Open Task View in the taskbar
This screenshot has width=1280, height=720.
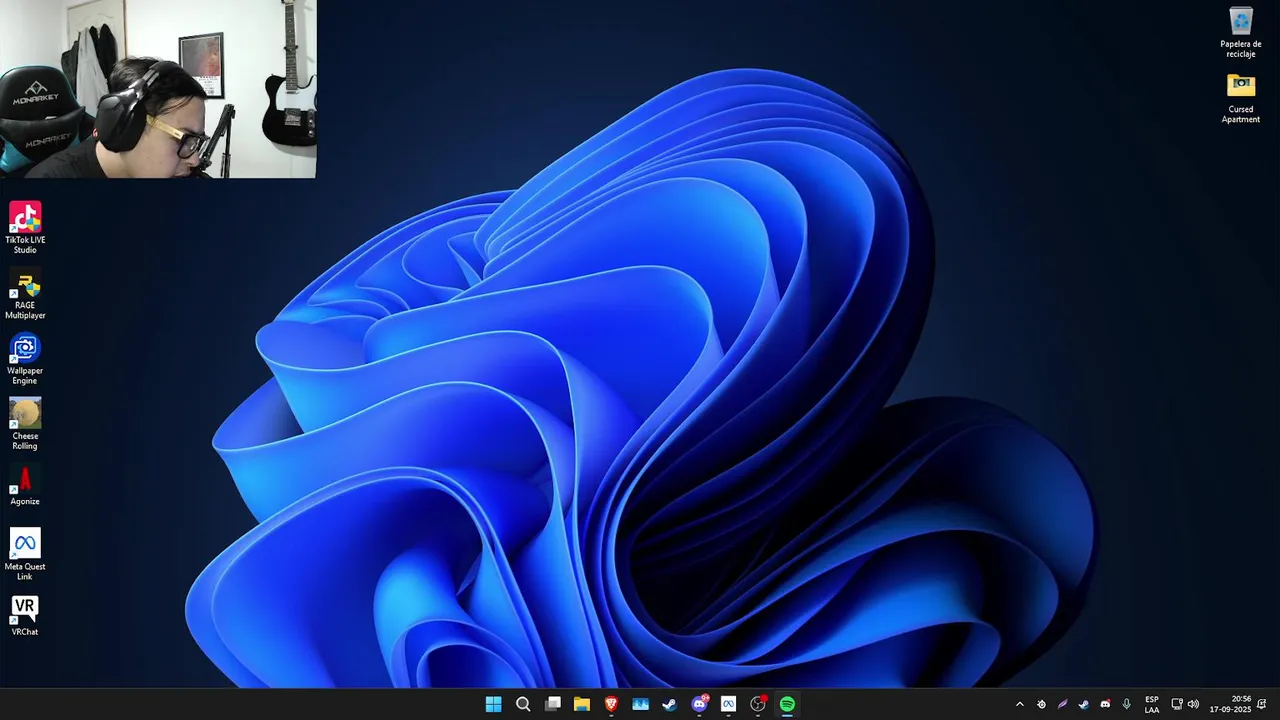pos(552,704)
